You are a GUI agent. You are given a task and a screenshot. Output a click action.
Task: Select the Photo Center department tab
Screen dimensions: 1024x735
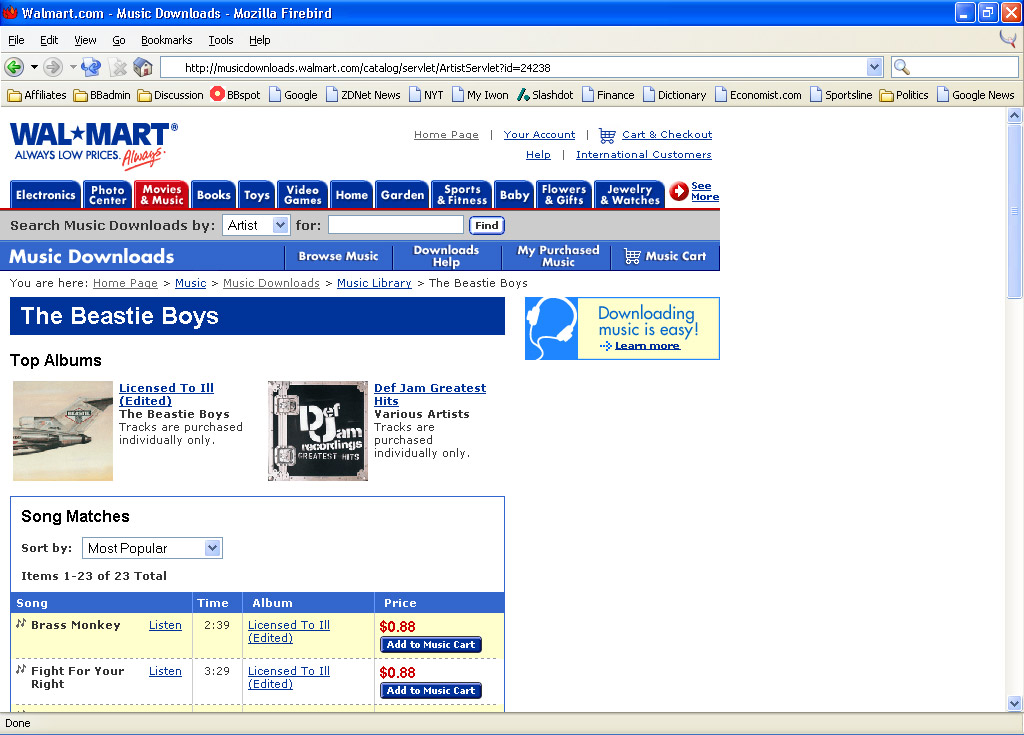pos(108,195)
